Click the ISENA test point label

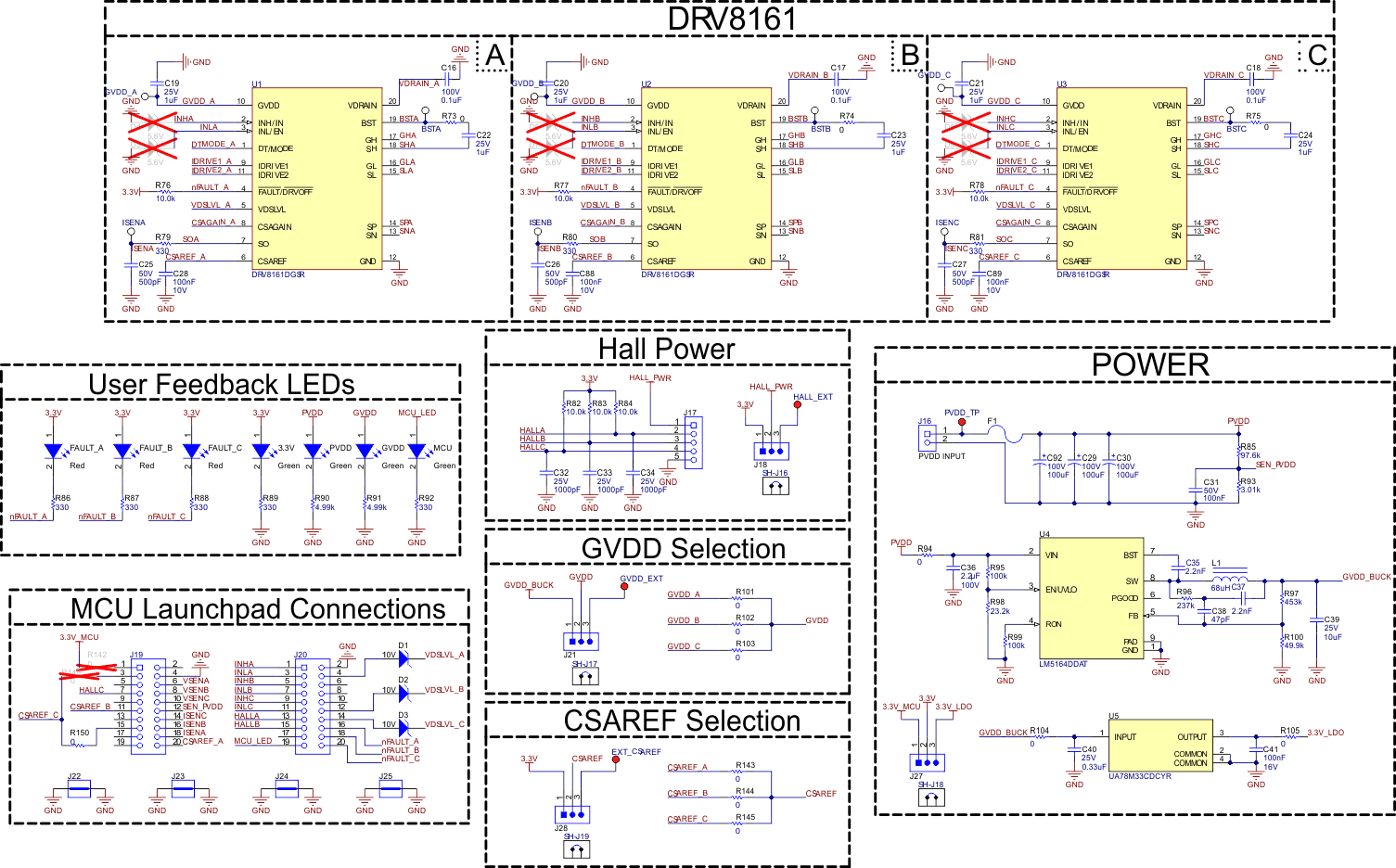134,223
